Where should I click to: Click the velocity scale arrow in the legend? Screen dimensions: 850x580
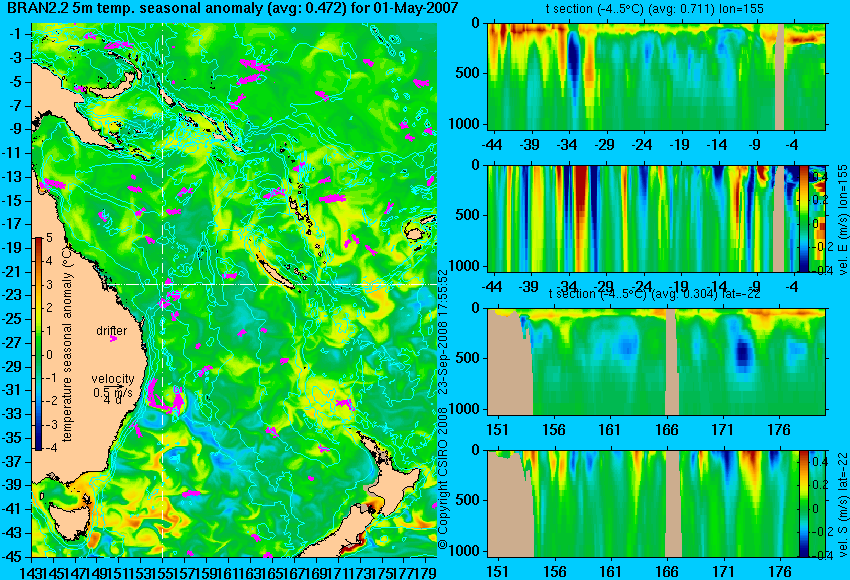point(112,385)
